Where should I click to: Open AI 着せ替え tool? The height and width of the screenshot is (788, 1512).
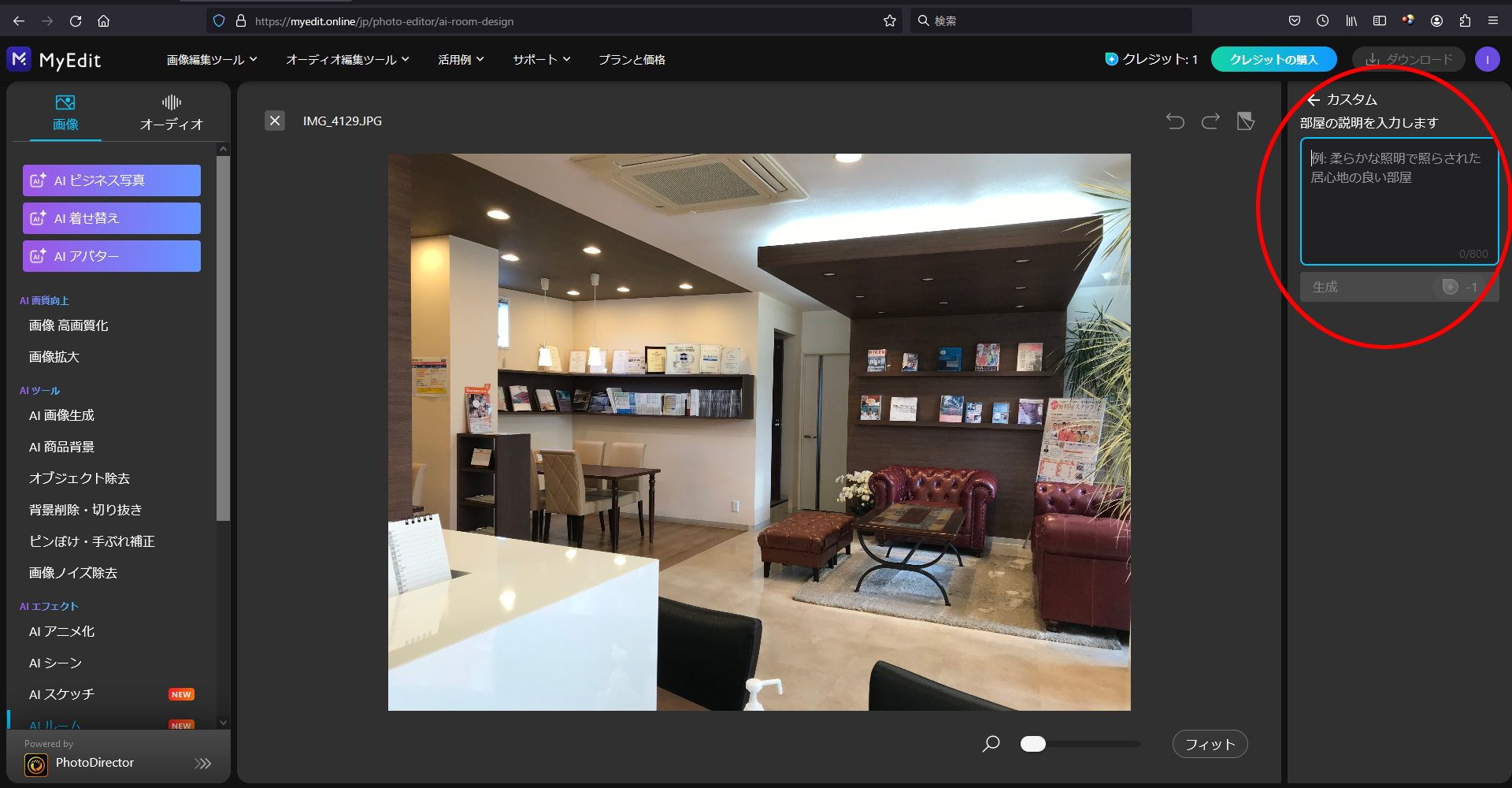click(112, 218)
